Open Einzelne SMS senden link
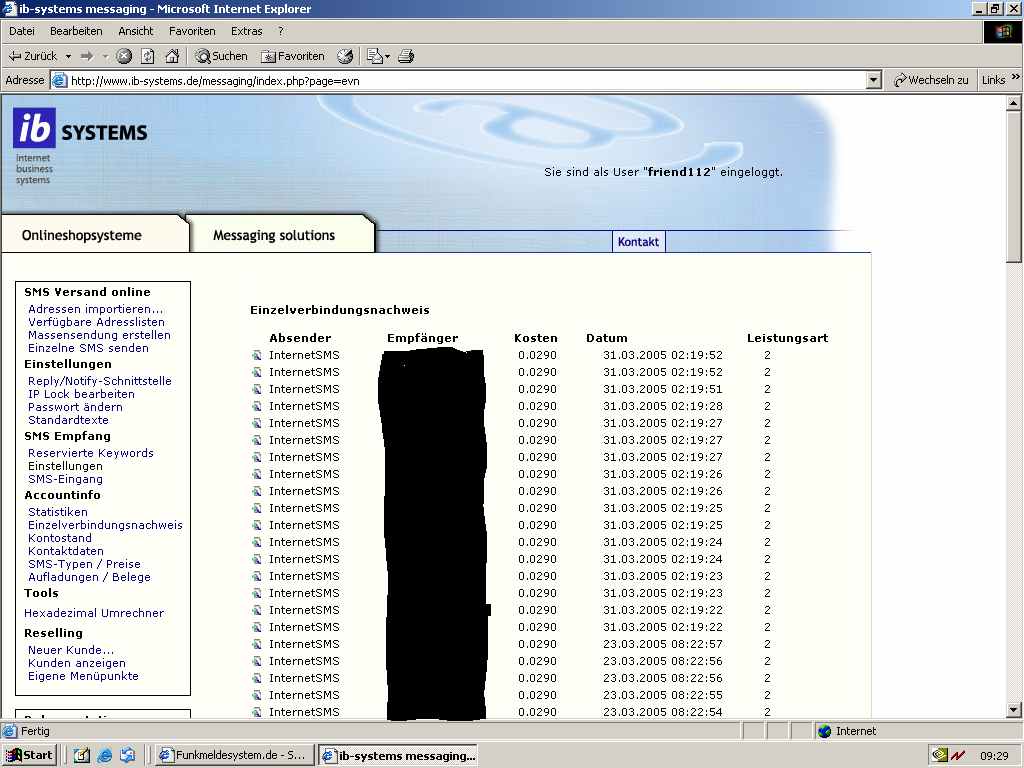1024x768 pixels. click(x=88, y=348)
